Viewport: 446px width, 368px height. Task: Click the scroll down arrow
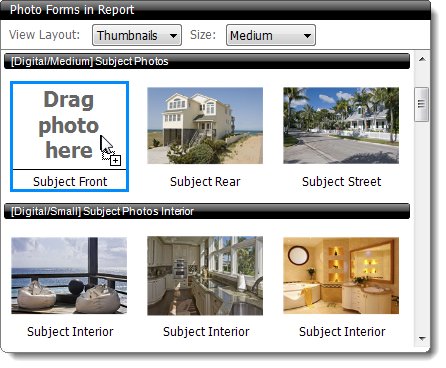click(422, 339)
